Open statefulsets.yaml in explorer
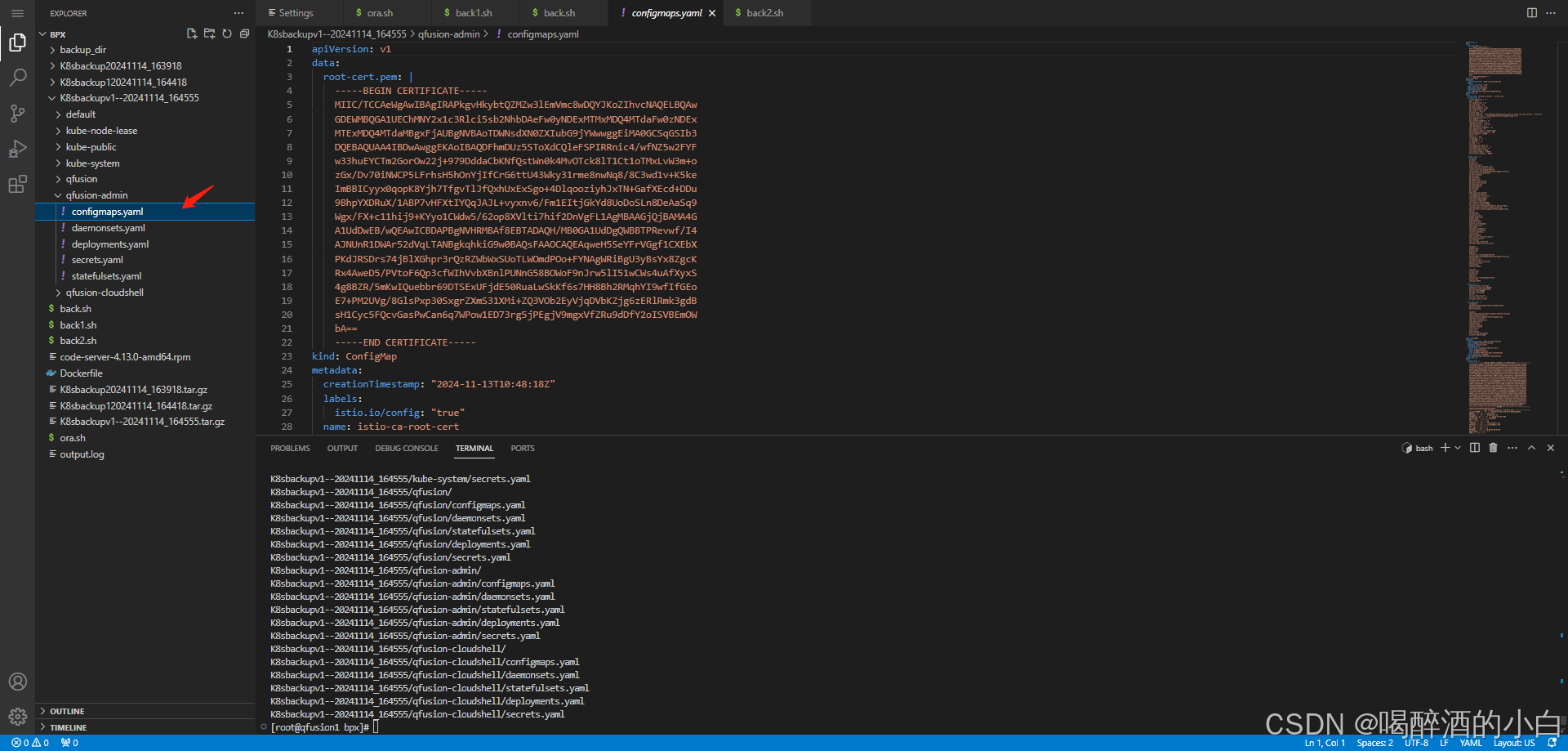Image resolution: width=1568 pixels, height=751 pixels. point(106,276)
